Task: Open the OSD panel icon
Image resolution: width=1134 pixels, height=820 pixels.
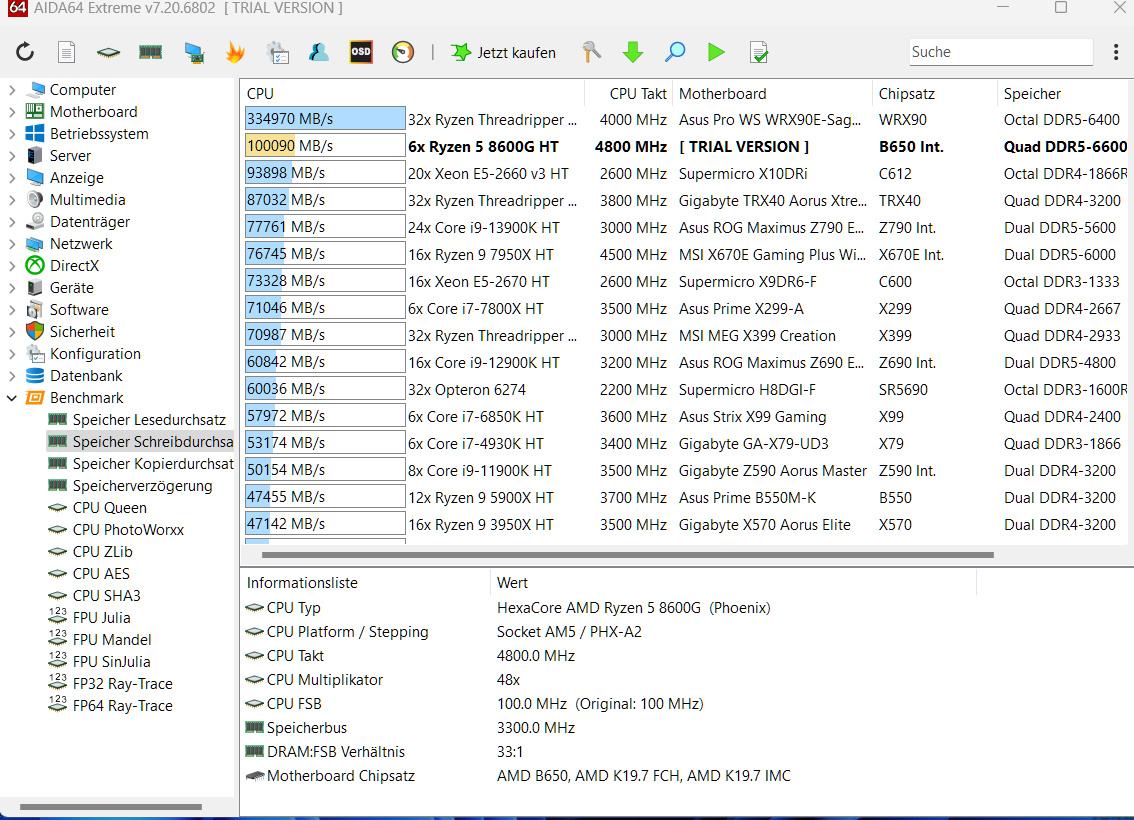Action: (361, 52)
